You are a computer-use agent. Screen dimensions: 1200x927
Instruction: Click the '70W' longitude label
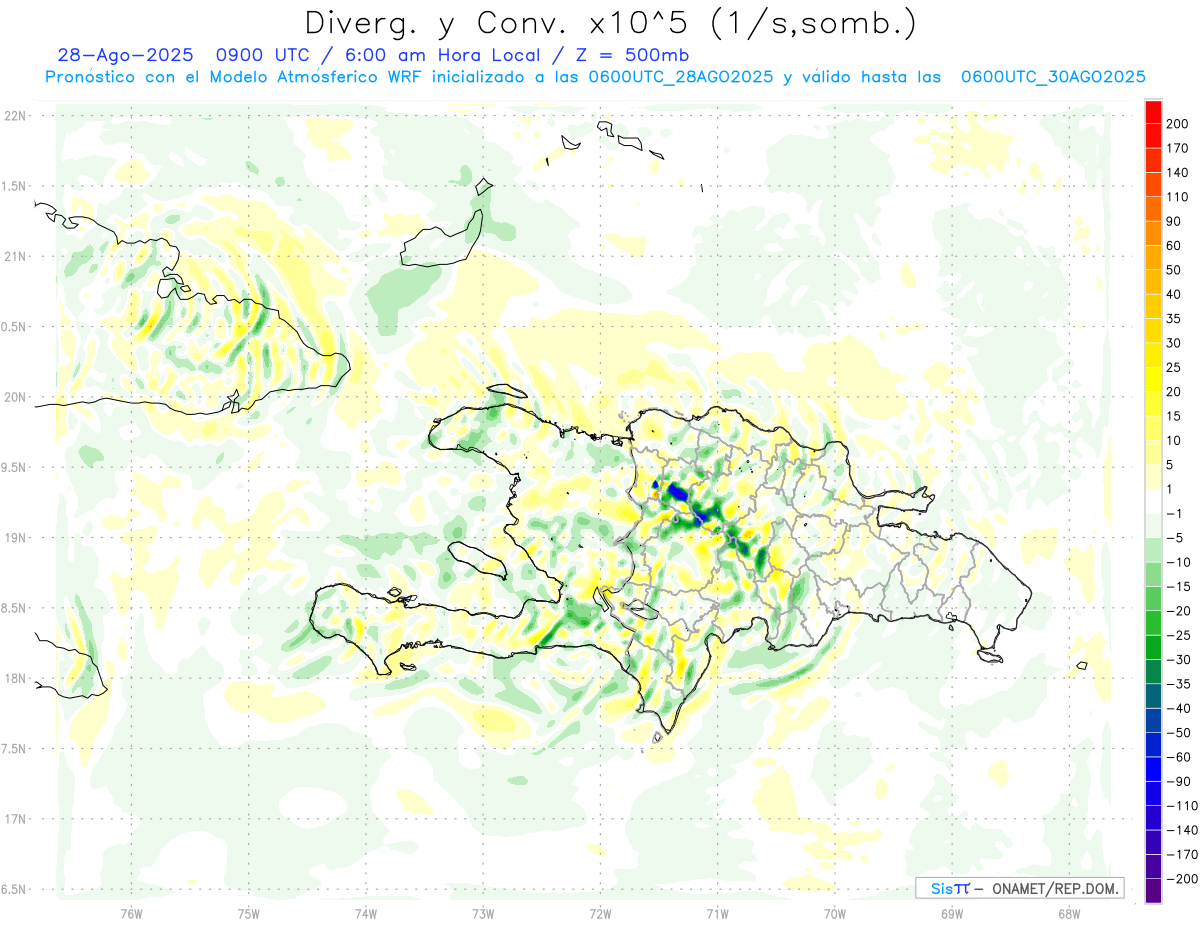(835, 913)
